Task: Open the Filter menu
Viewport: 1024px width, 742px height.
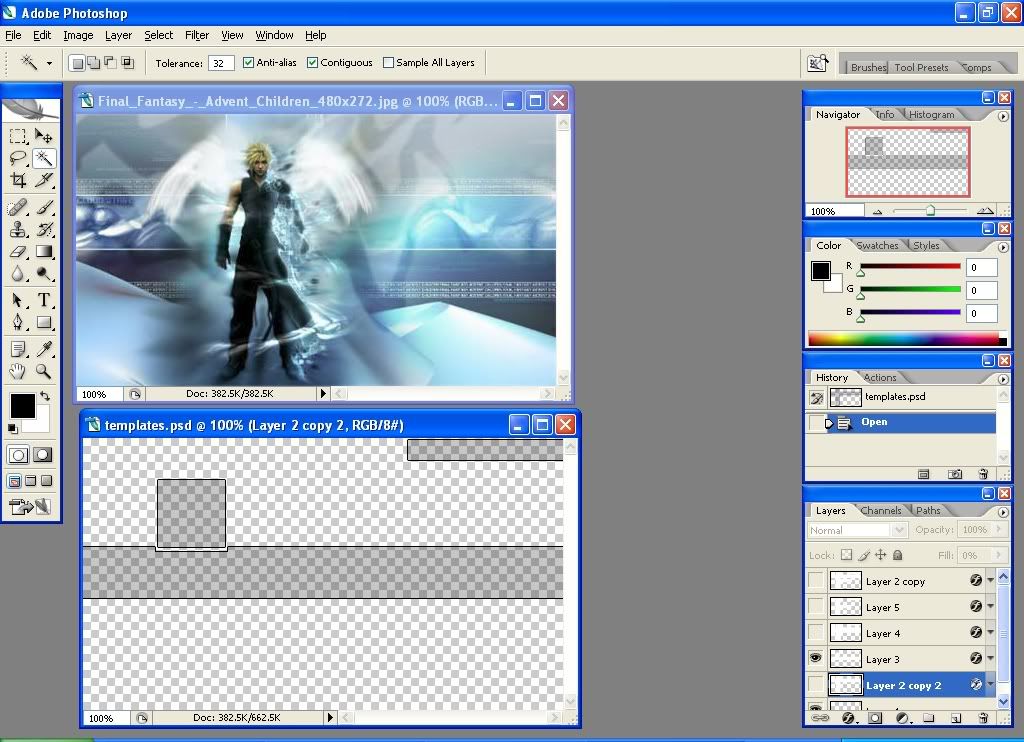Action: point(197,35)
